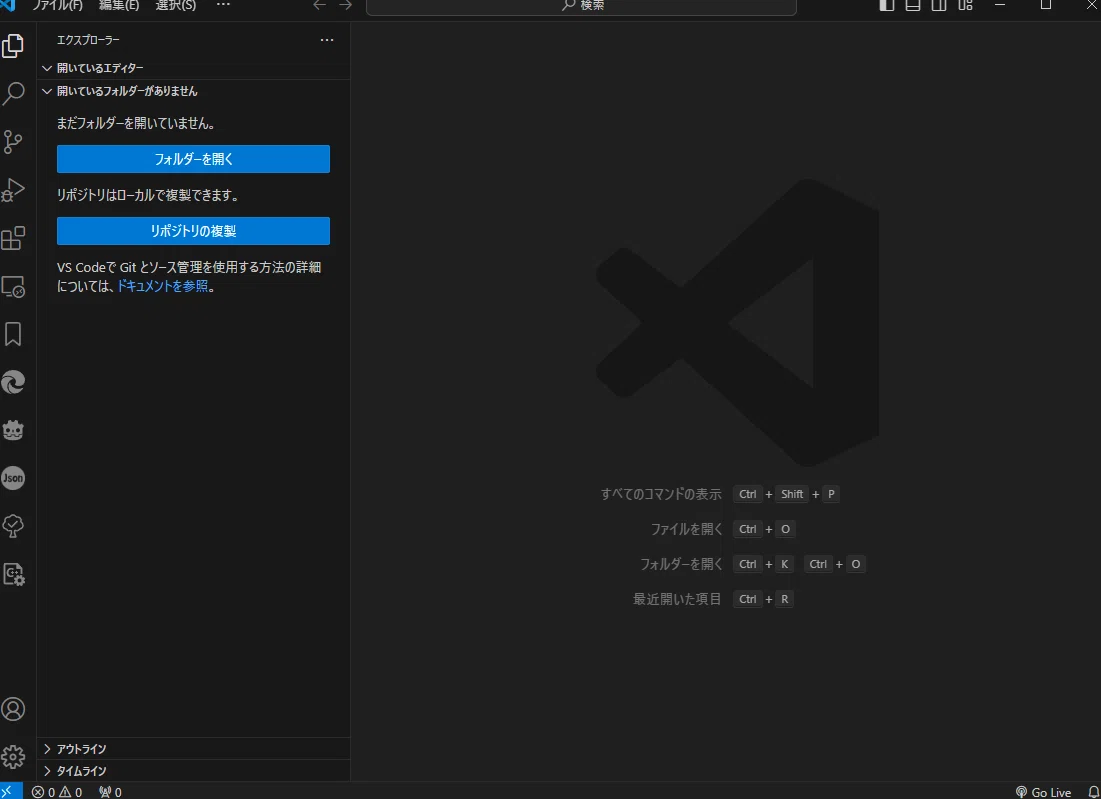Screen dimensions: 1101x799
Task: Go back with the left arrow
Action: click(x=319, y=5)
